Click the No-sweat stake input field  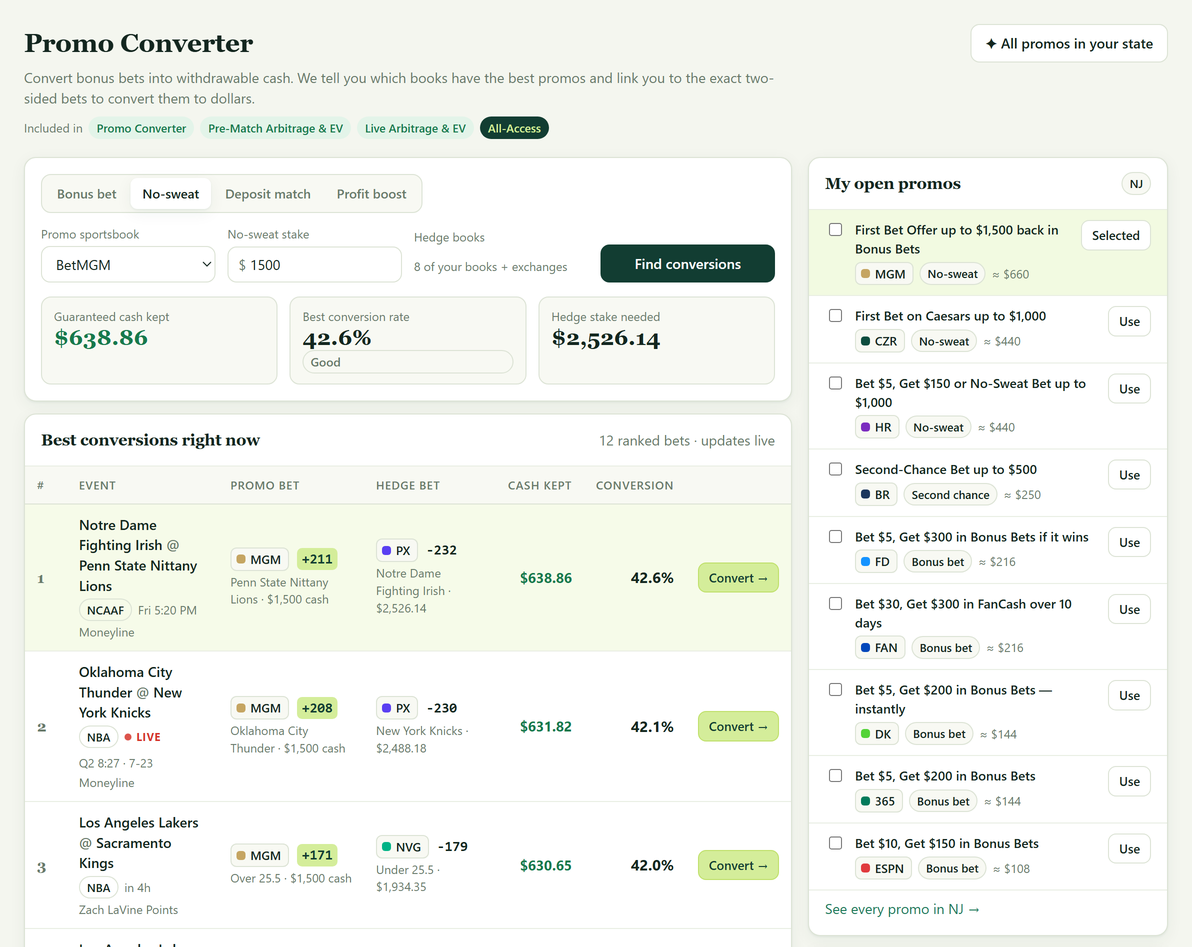pos(314,264)
